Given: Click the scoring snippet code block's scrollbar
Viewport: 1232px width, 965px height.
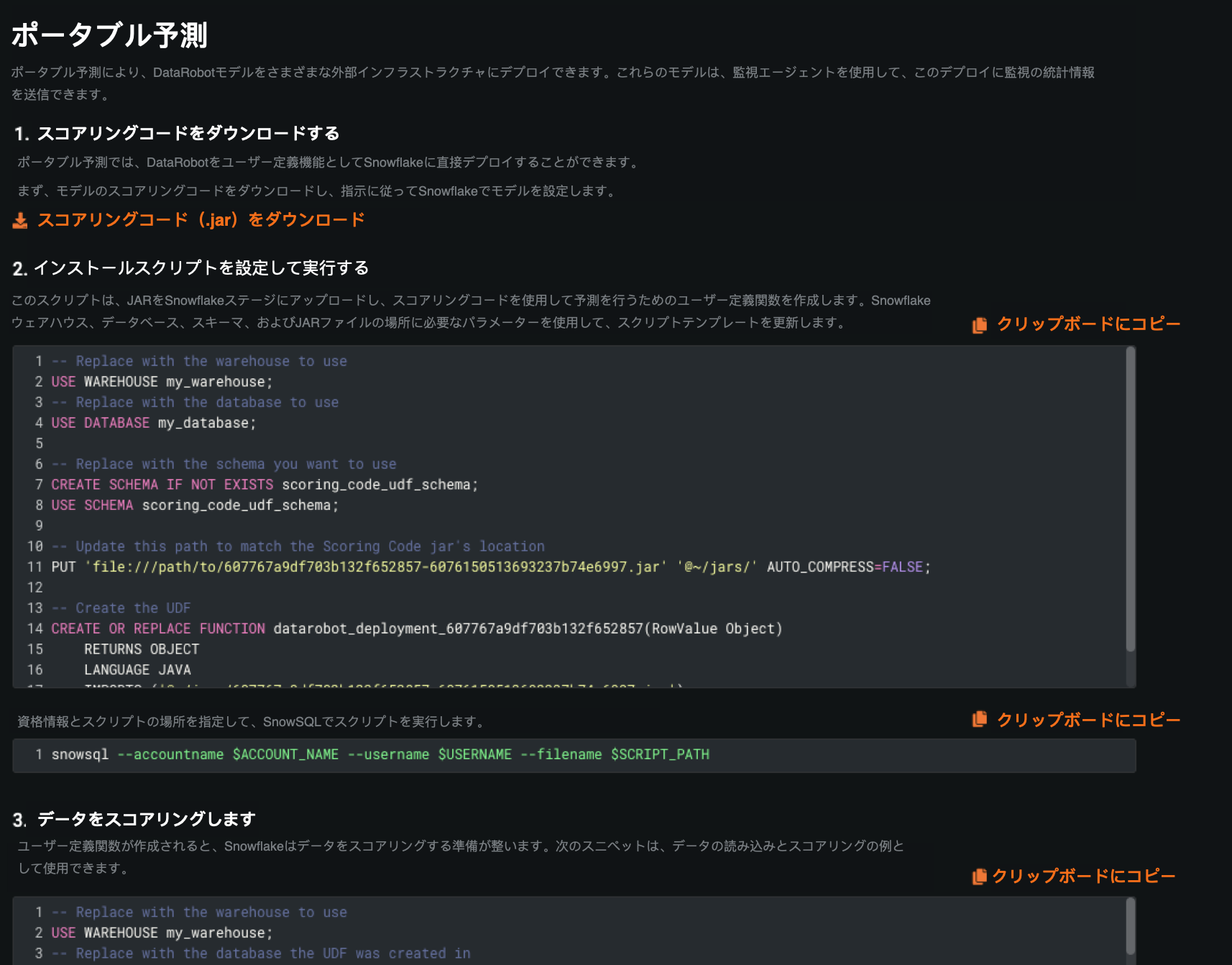Looking at the screenshot, I should [x=1130, y=928].
